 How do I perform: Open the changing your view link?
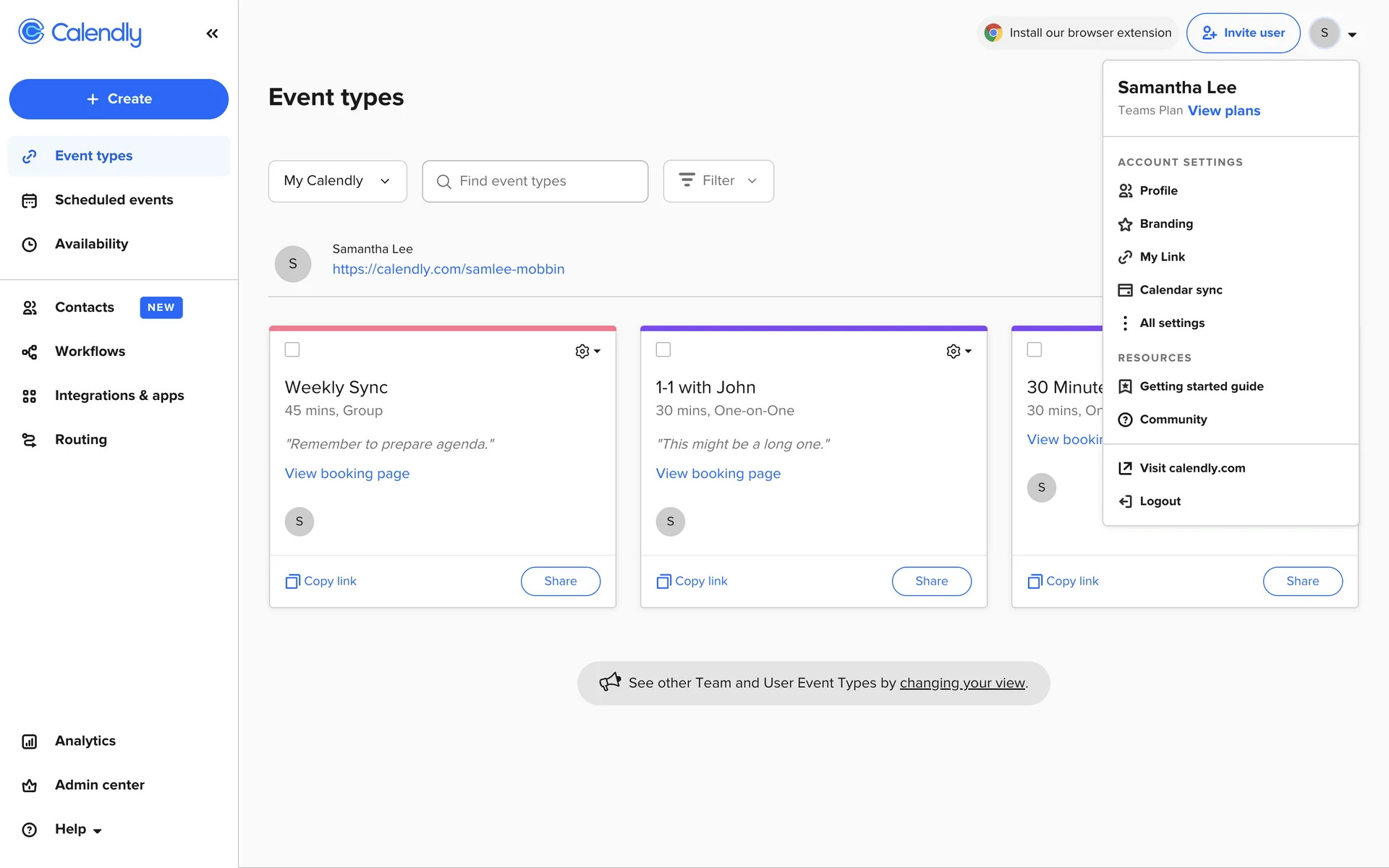[x=961, y=683]
